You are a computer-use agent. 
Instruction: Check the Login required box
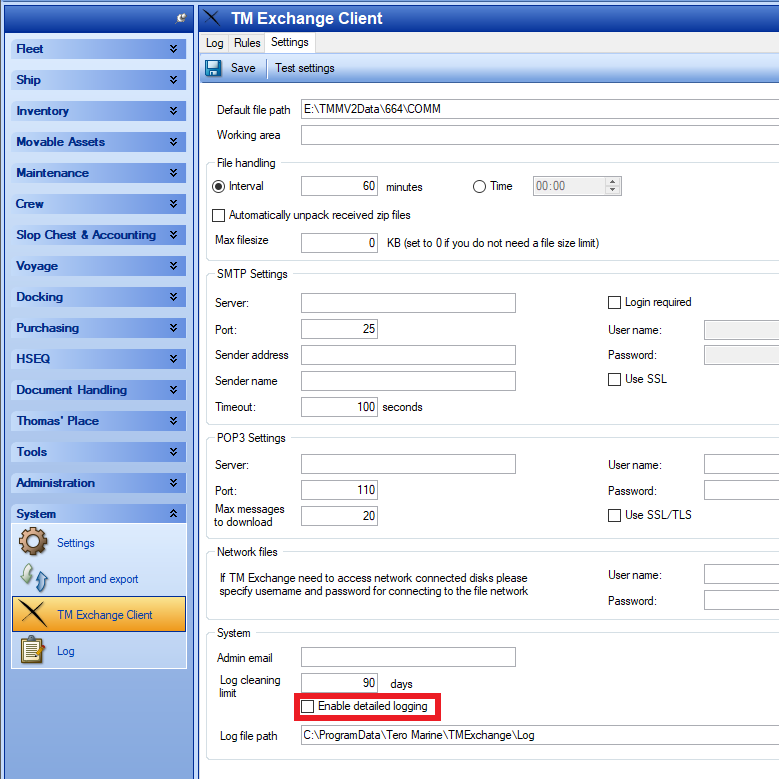(614, 303)
